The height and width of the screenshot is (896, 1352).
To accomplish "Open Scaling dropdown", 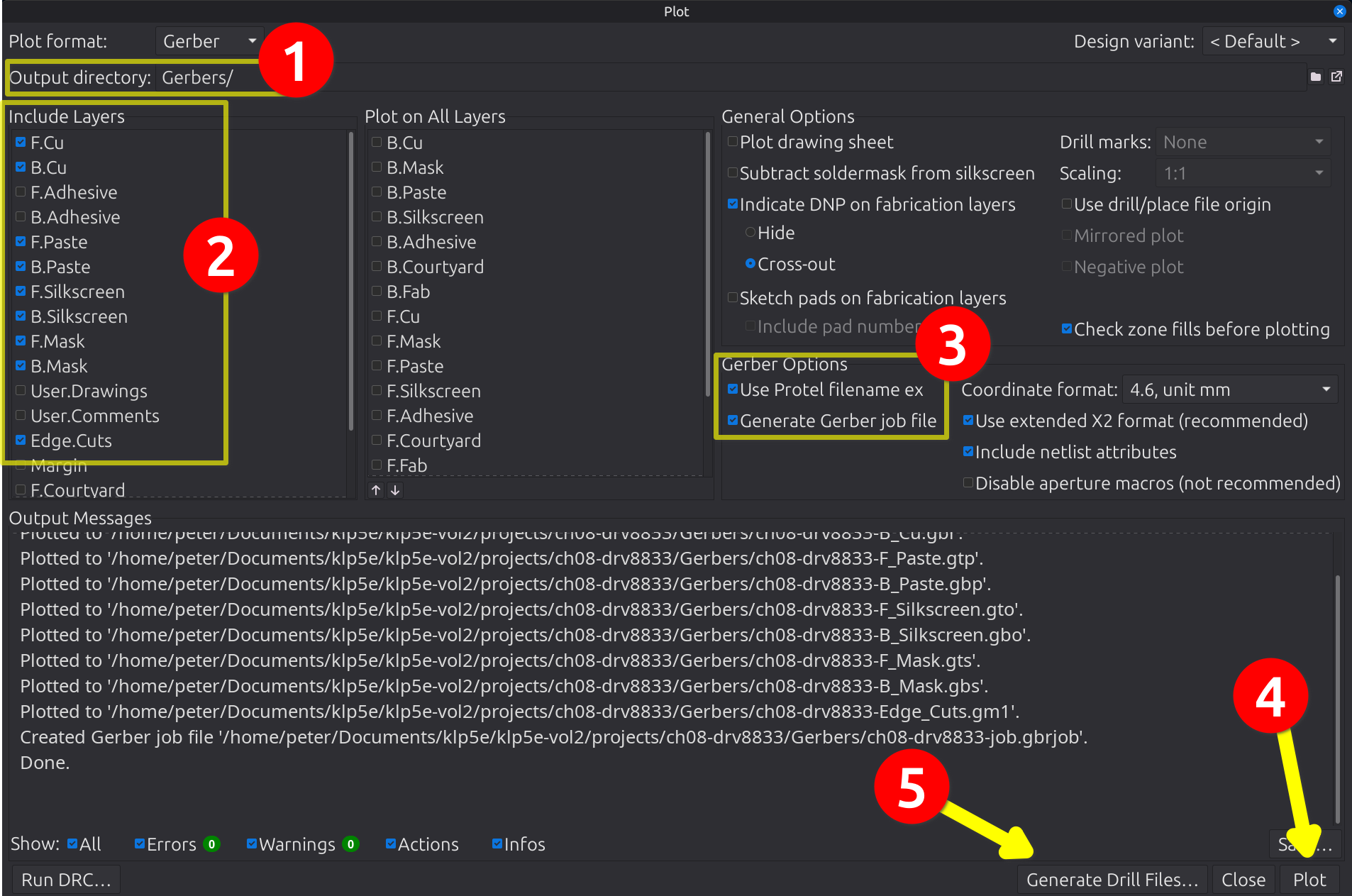I will (x=1243, y=173).
